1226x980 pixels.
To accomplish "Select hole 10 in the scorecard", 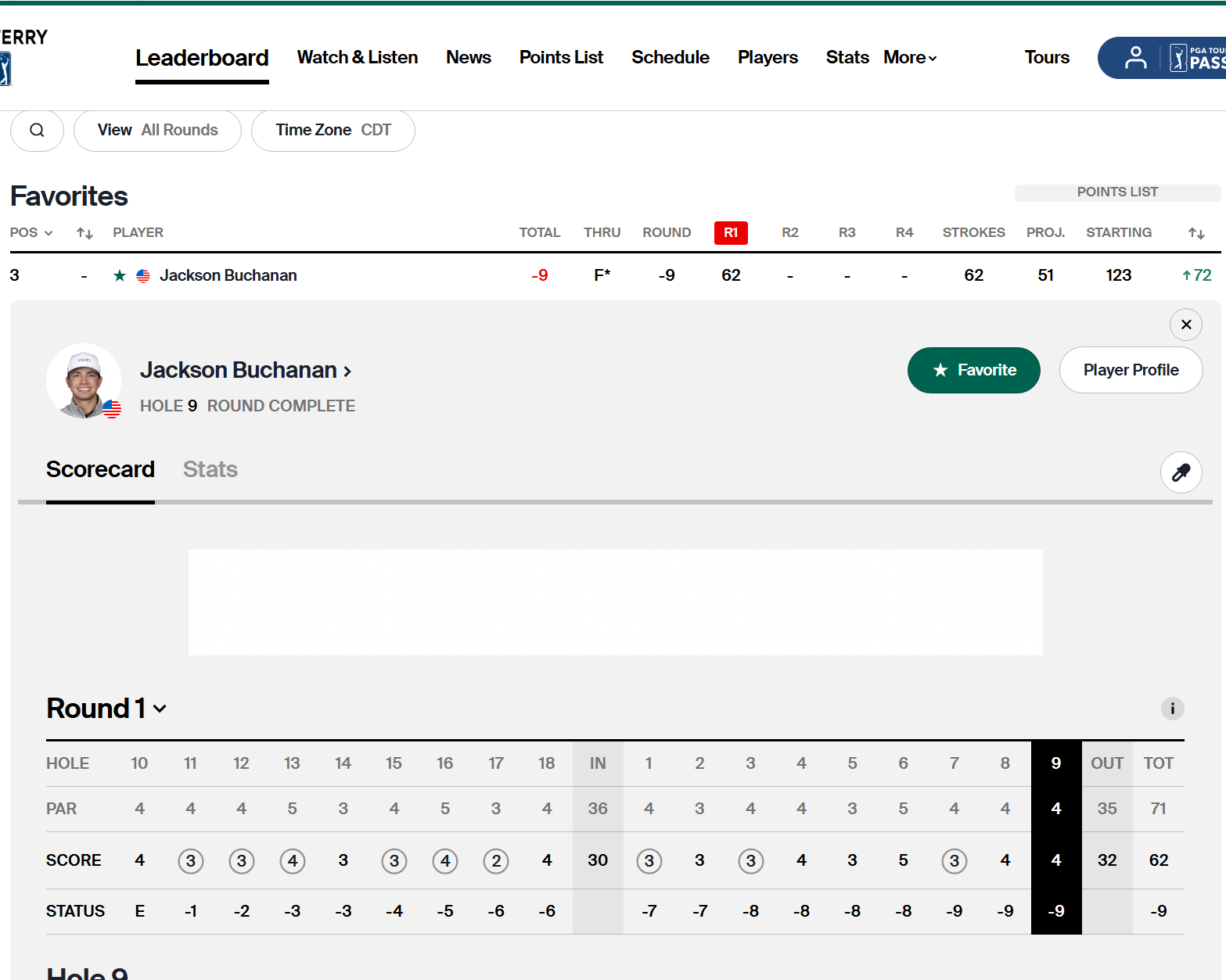I will pos(139,763).
